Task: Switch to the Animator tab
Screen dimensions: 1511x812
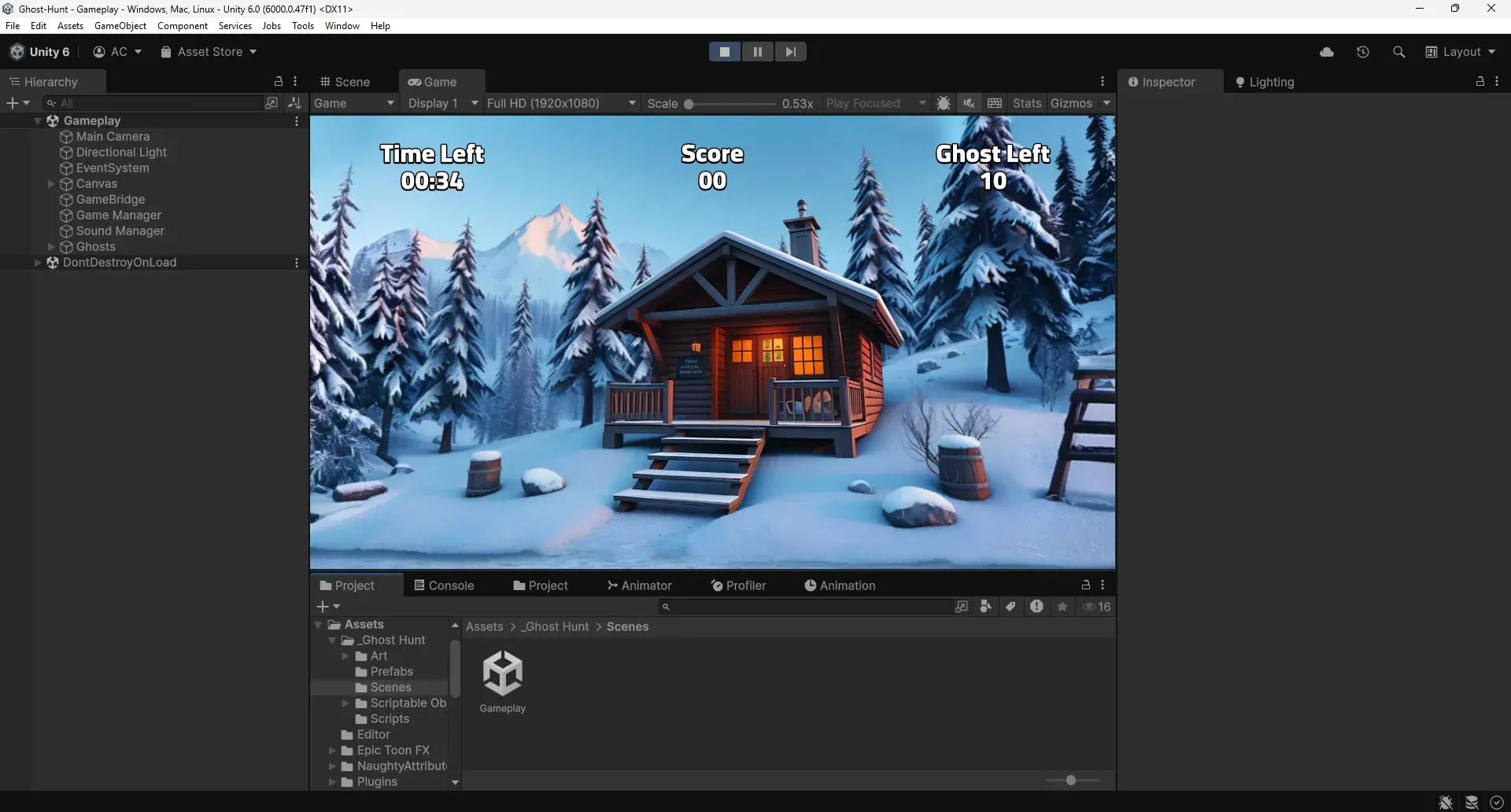Action: click(640, 585)
